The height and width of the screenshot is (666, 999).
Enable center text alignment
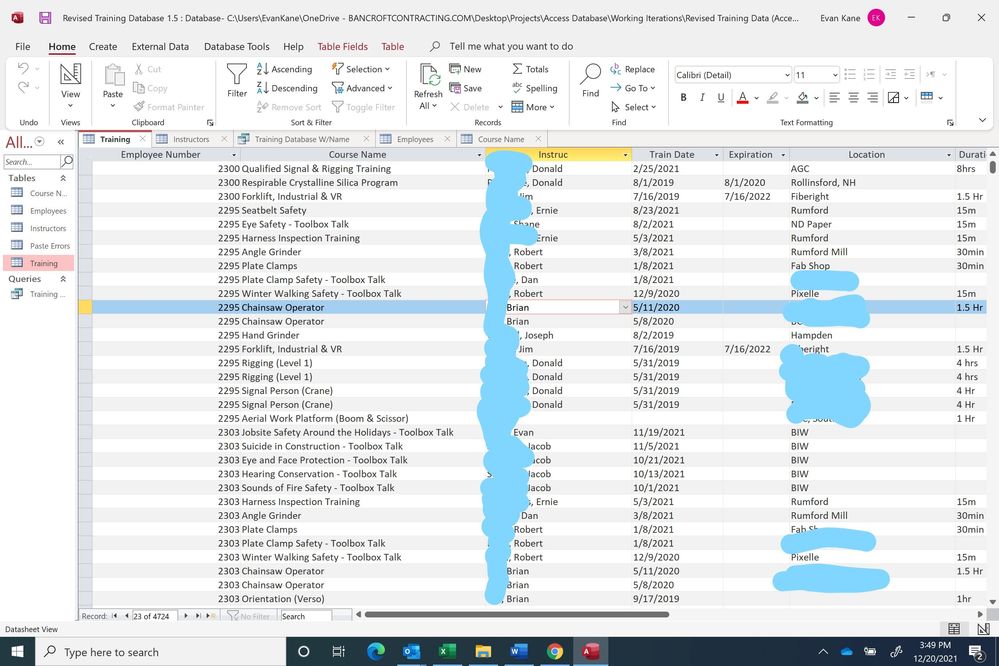[x=852, y=96]
